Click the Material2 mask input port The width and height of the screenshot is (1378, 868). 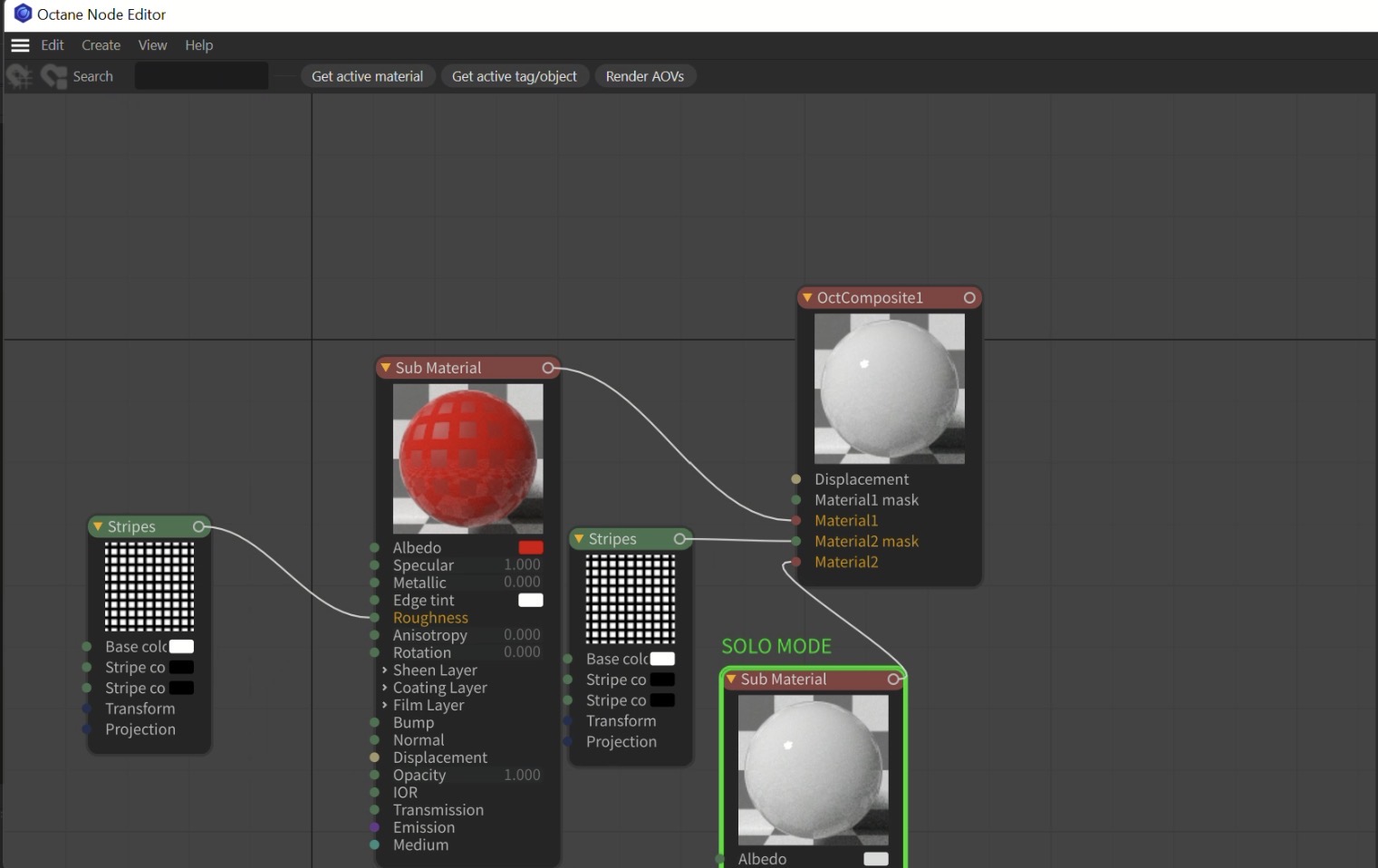795,541
